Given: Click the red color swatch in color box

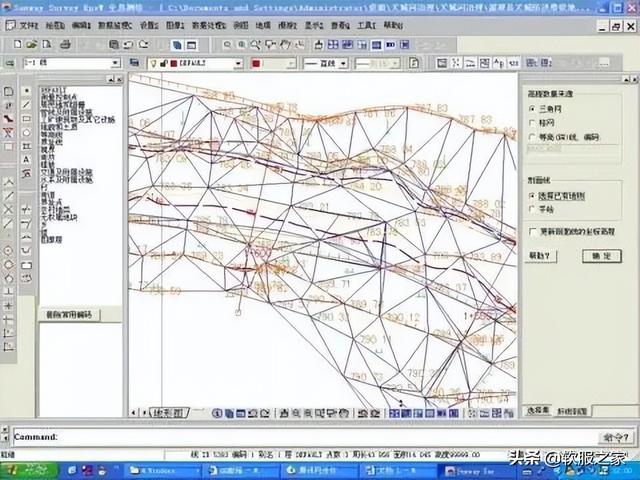Looking at the screenshot, I should click(x=256, y=64).
